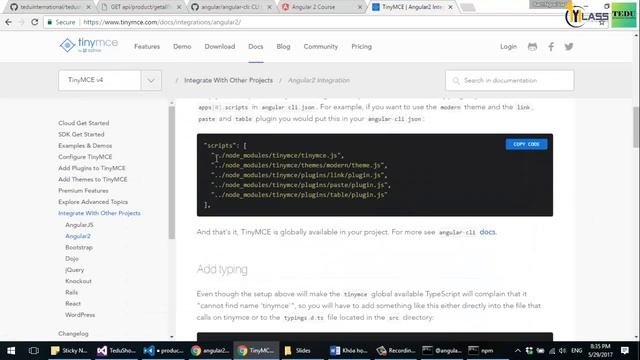640x360 pixels.
Task: Switch to the angular/angular-cli tab
Action: 231,7
